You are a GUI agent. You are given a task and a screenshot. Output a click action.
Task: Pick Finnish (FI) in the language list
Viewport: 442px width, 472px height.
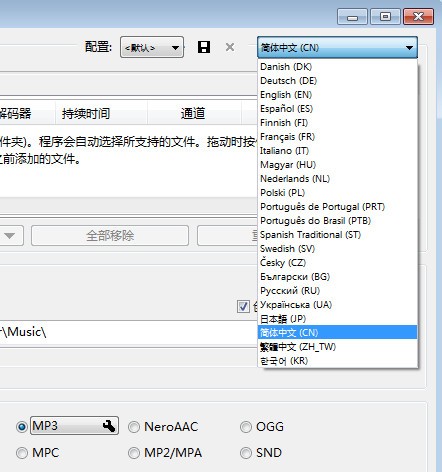[x=337, y=123]
